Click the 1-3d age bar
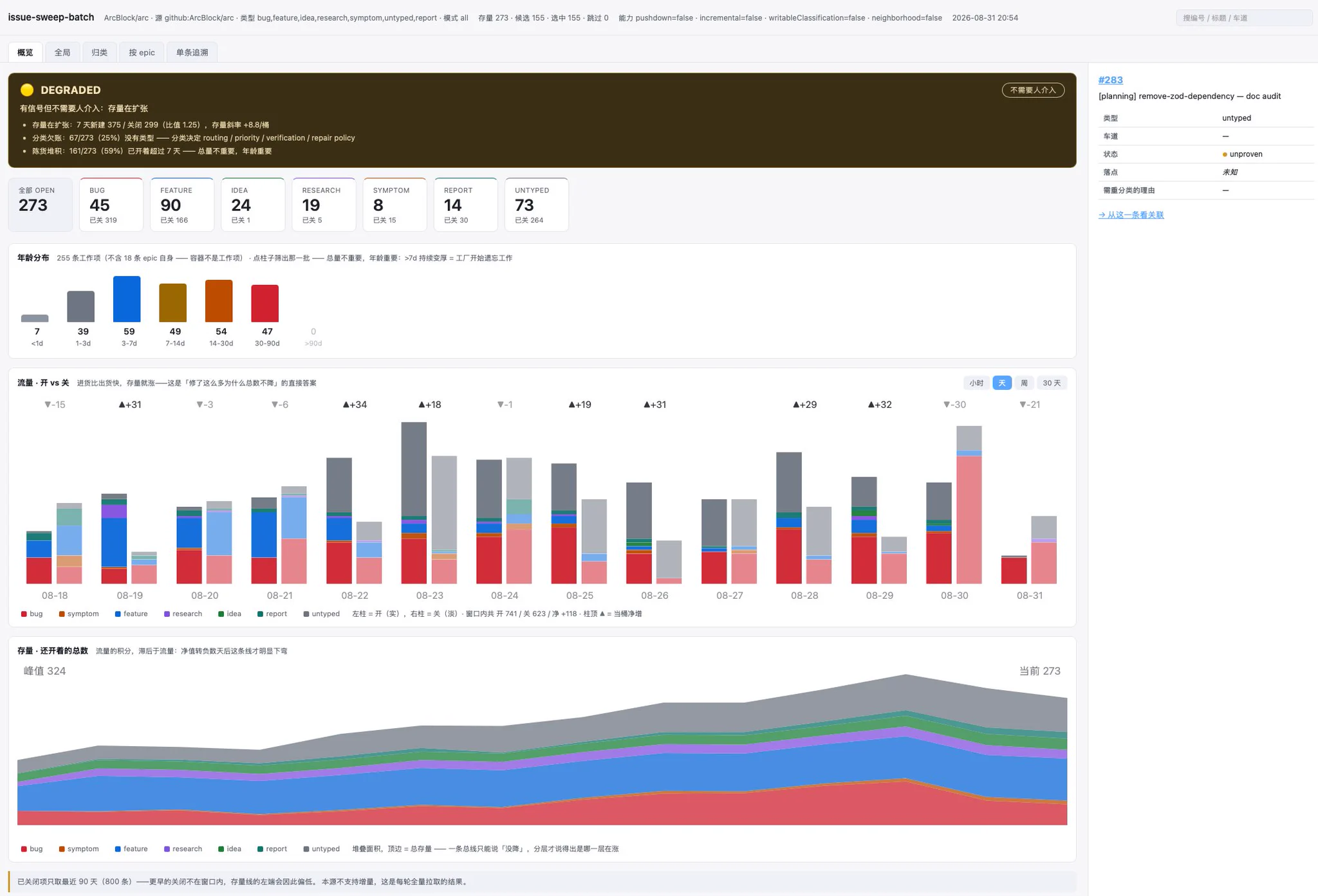The width and height of the screenshot is (1318, 896). [x=81, y=306]
